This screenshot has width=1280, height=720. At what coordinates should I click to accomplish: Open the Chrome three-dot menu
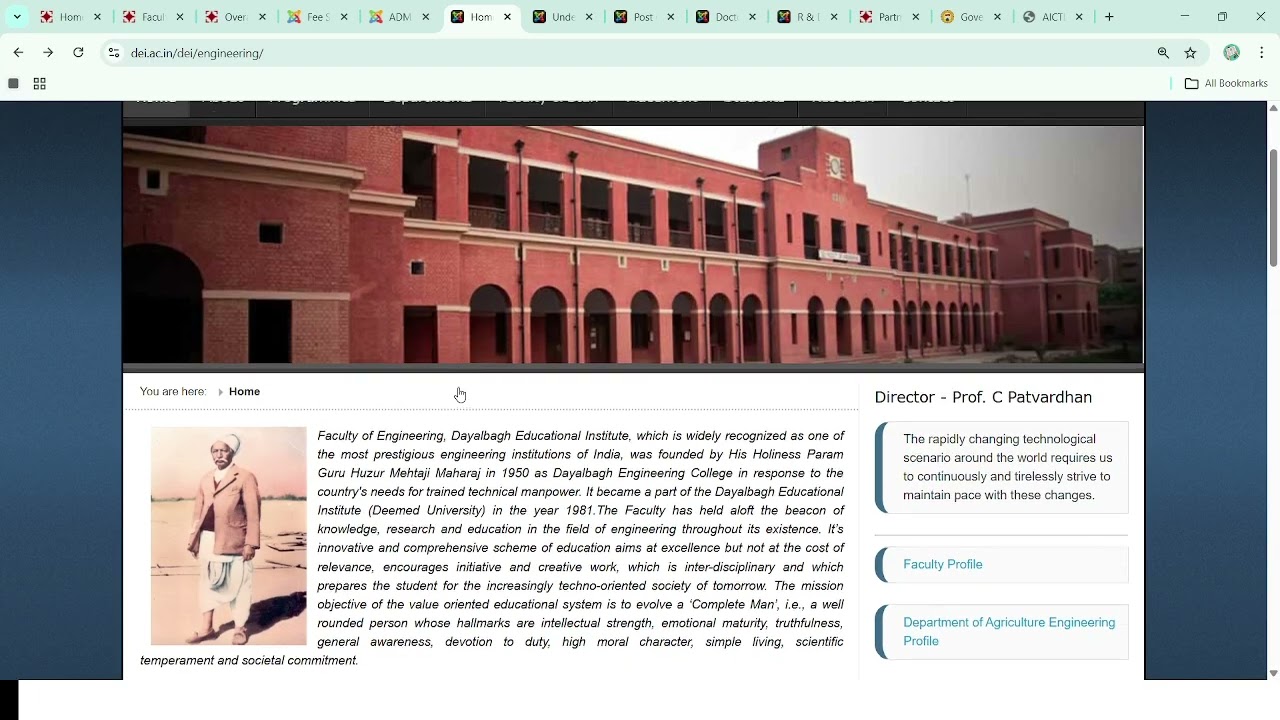[1262, 53]
